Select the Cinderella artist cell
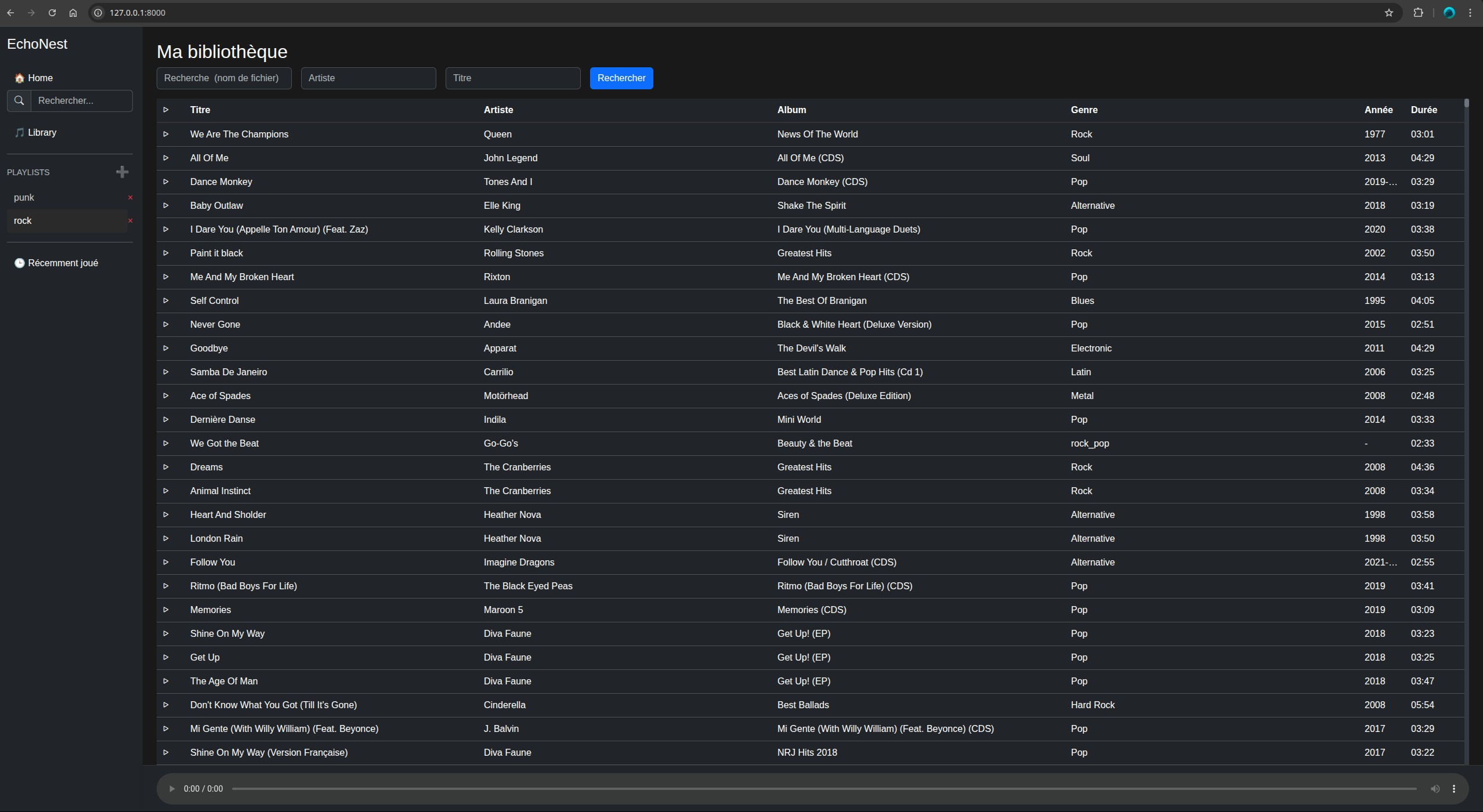 505,705
